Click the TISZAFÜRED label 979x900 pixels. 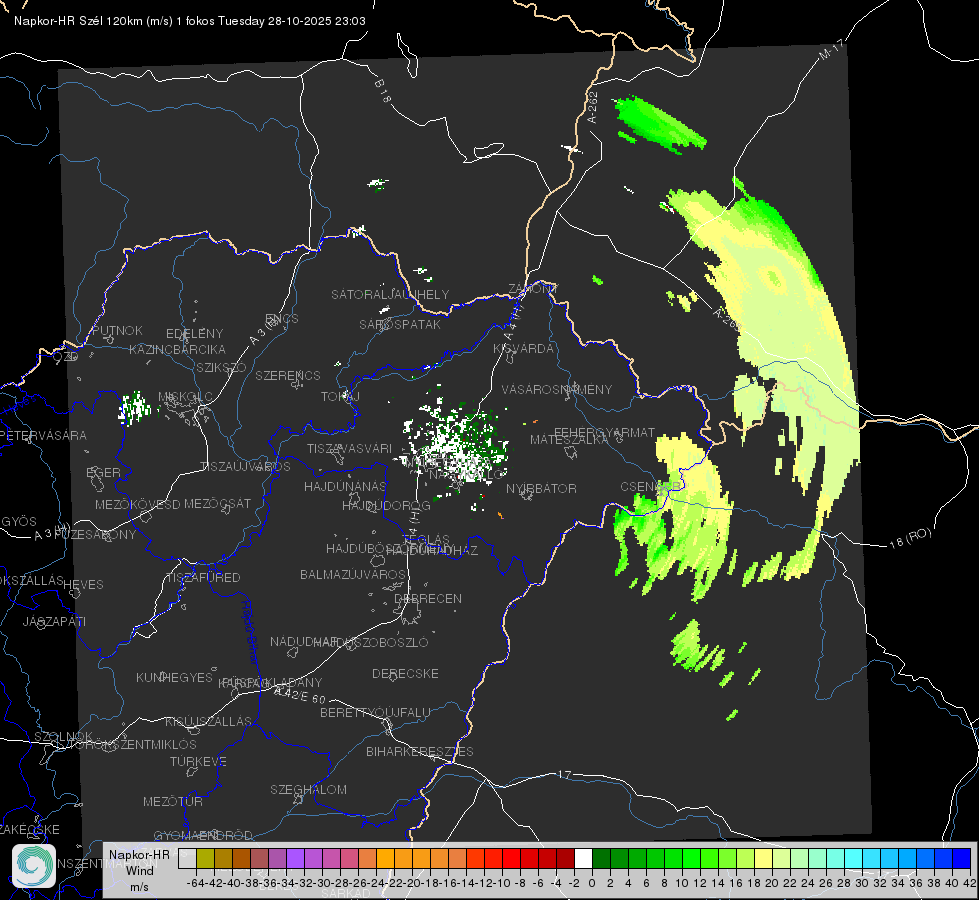coord(203,578)
